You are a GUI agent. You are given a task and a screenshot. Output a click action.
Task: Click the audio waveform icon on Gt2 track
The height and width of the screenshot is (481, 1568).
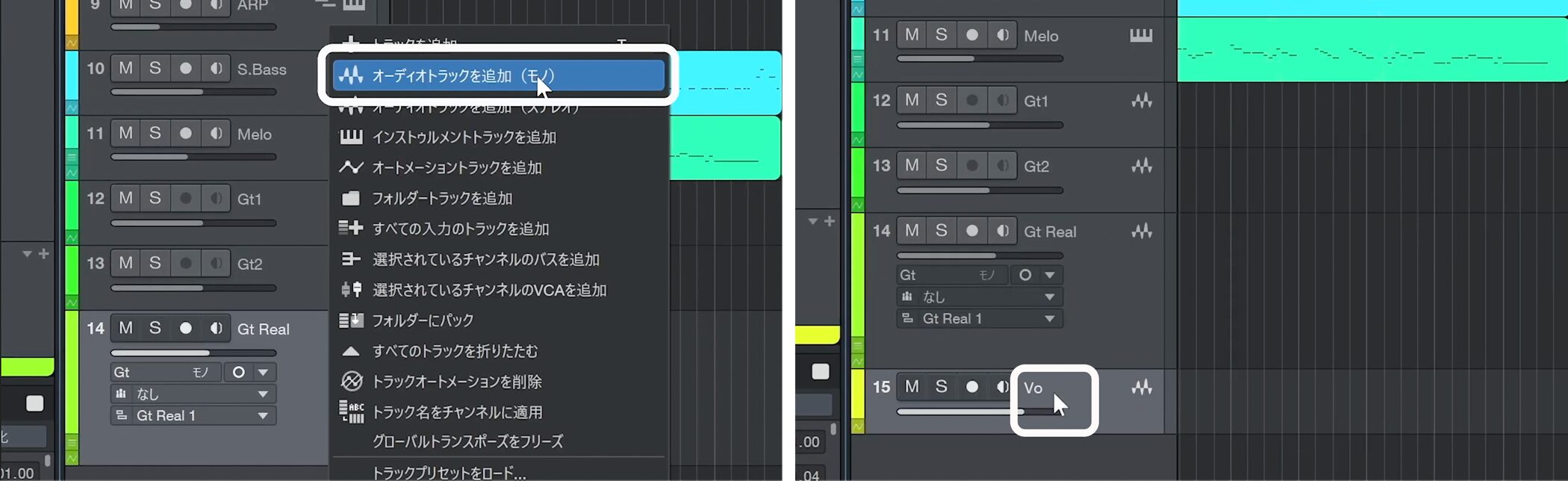tap(1141, 166)
